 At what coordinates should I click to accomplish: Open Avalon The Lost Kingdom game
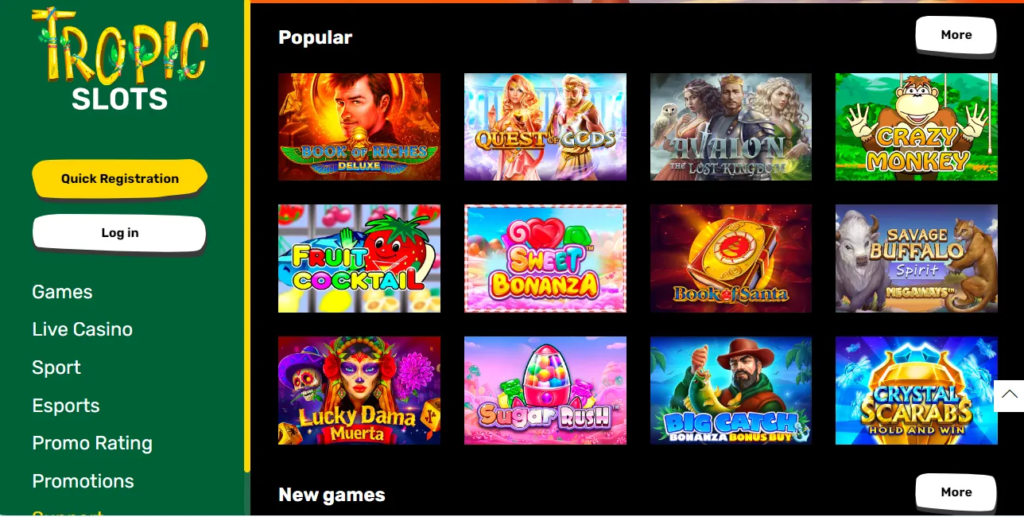[731, 127]
